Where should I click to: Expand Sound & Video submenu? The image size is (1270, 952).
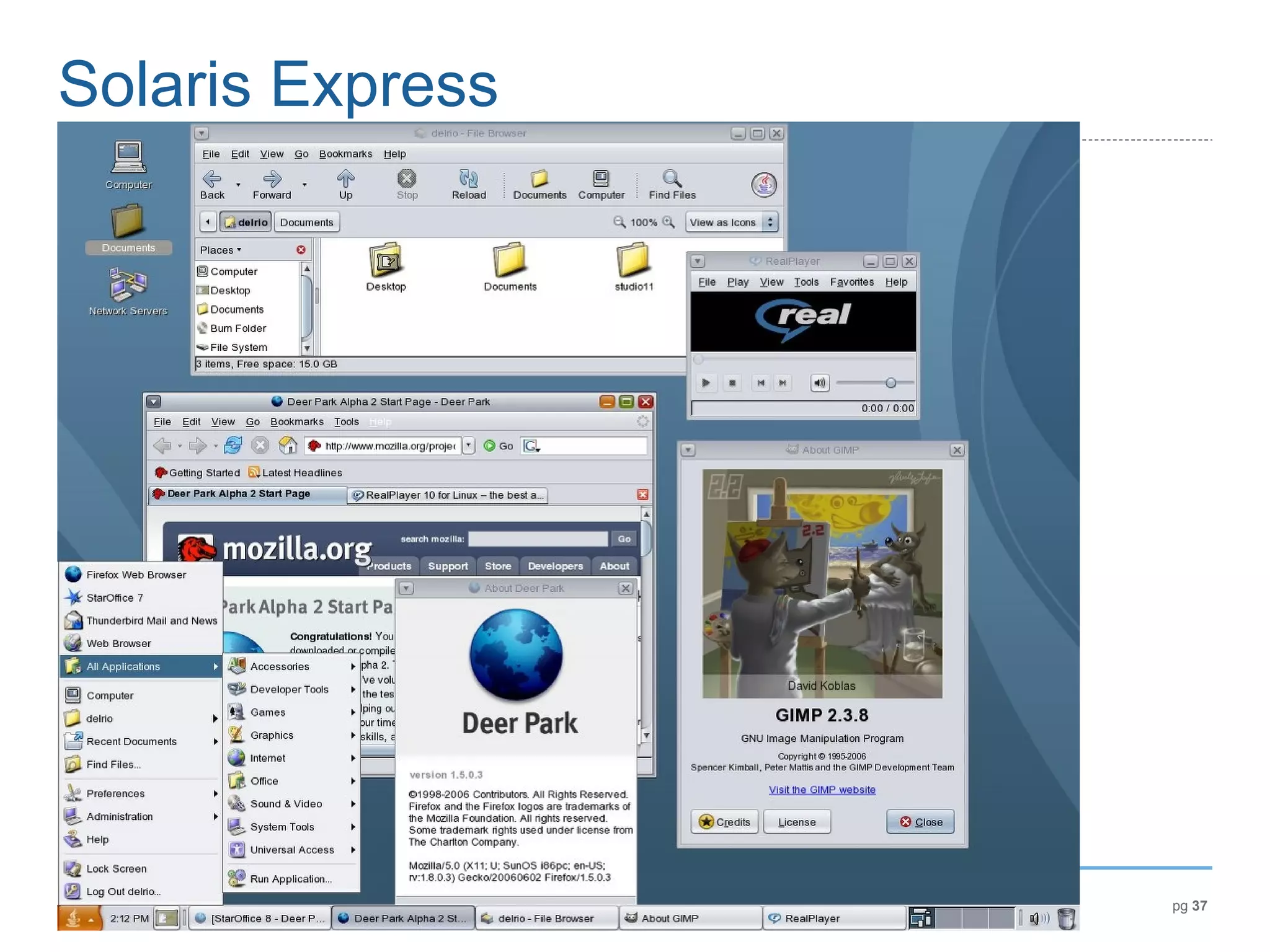[291, 804]
